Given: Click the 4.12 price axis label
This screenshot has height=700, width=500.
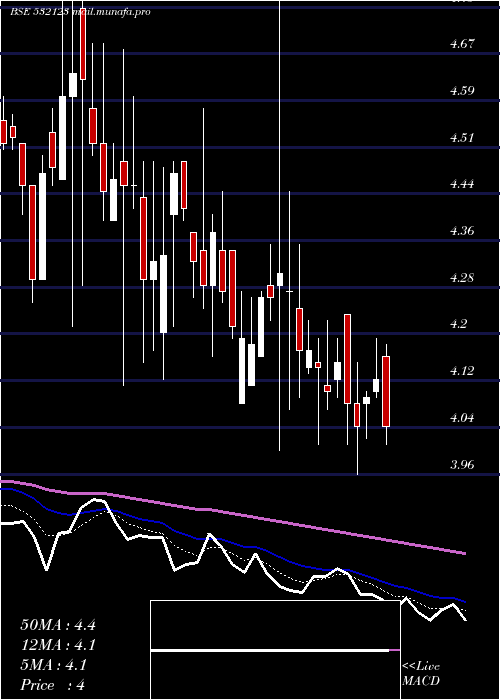Looking at the screenshot, I should [462, 371].
